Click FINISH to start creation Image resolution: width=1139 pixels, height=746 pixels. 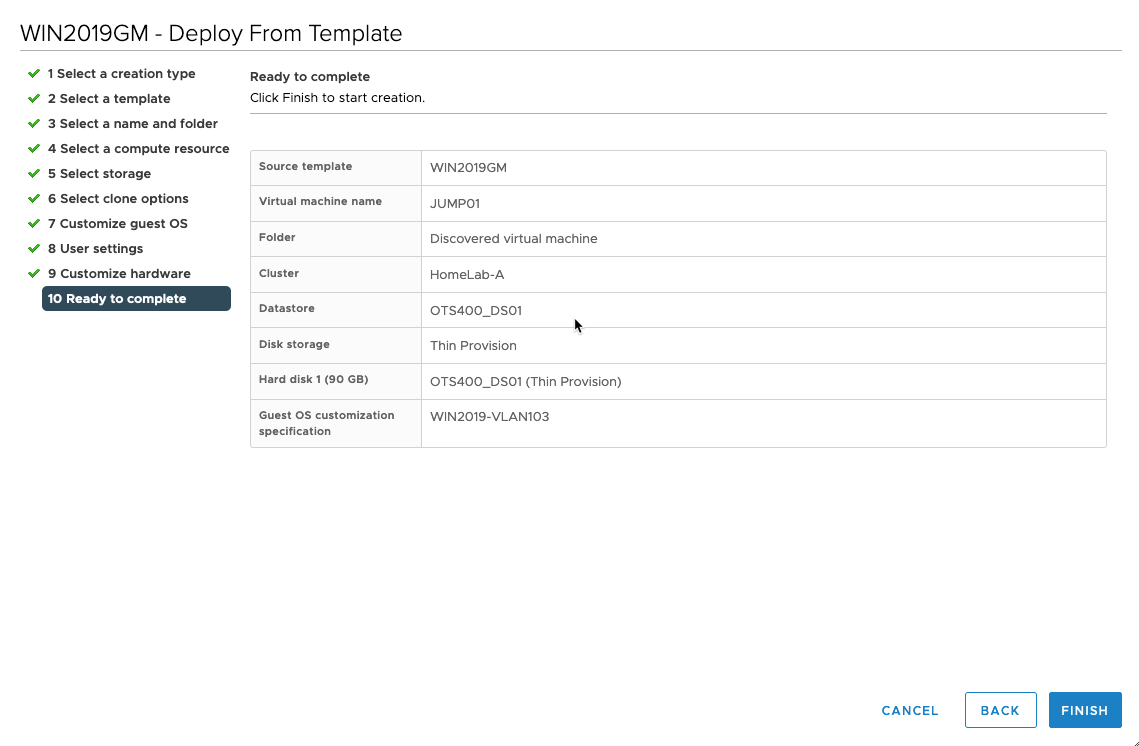click(x=1085, y=710)
